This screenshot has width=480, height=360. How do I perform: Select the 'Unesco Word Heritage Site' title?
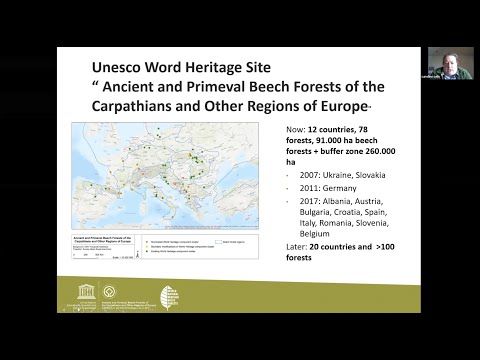pyautogui.click(x=181, y=67)
